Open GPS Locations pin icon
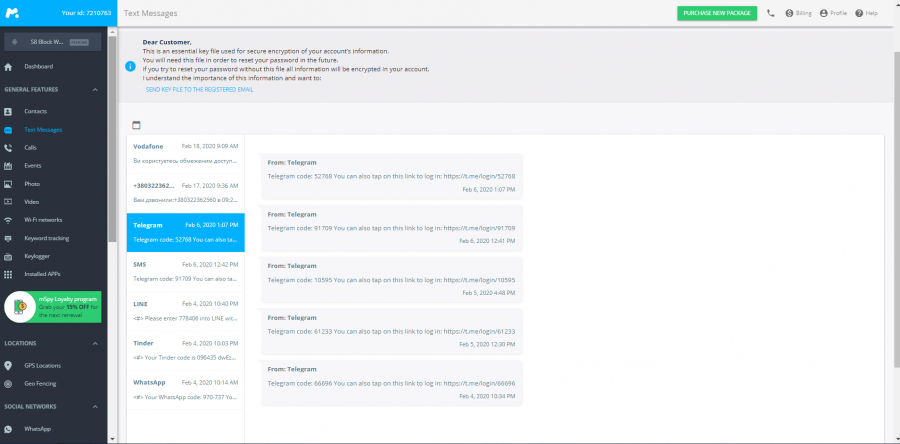The height and width of the screenshot is (444, 900). click(x=8, y=365)
